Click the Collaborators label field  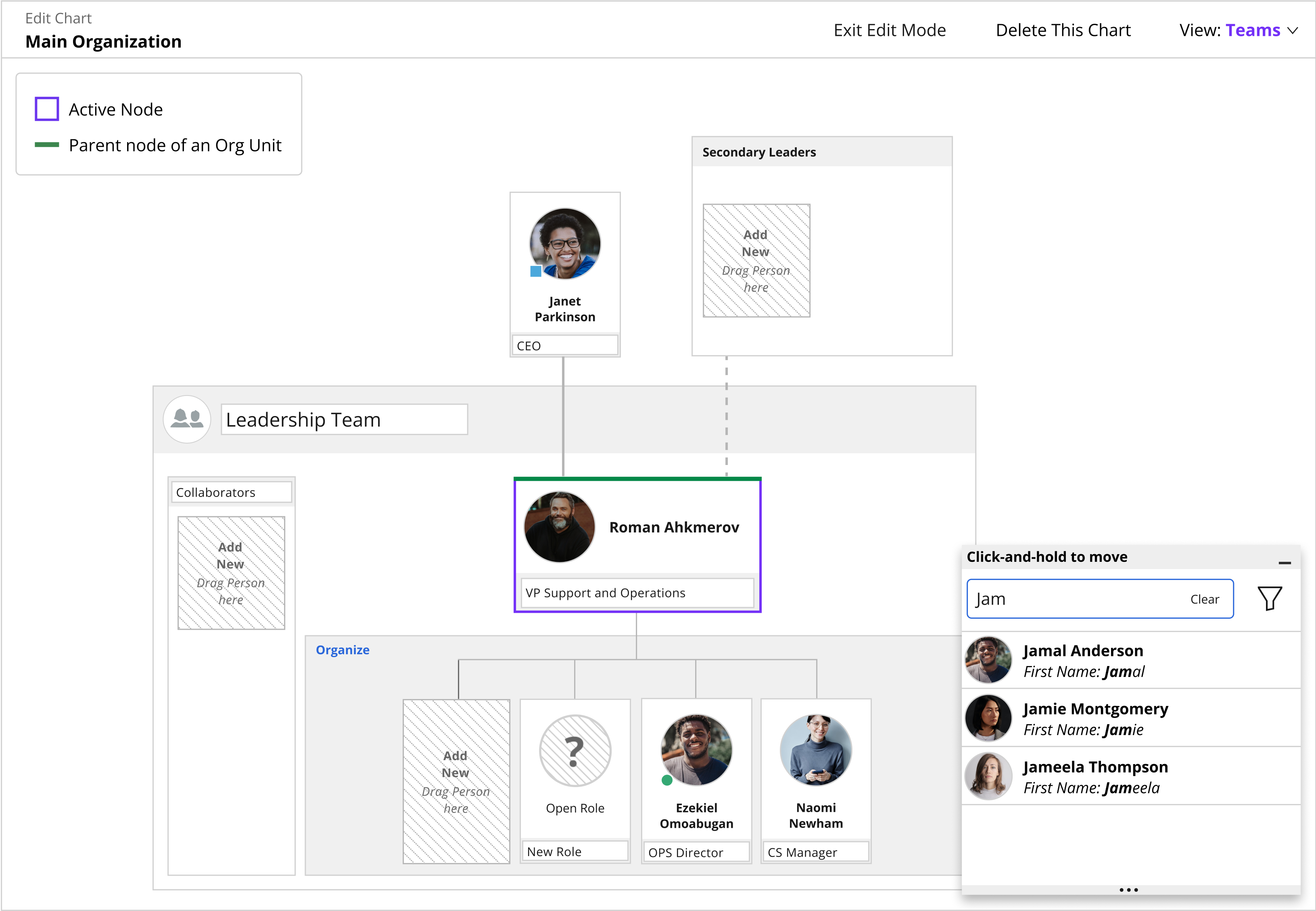231,492
